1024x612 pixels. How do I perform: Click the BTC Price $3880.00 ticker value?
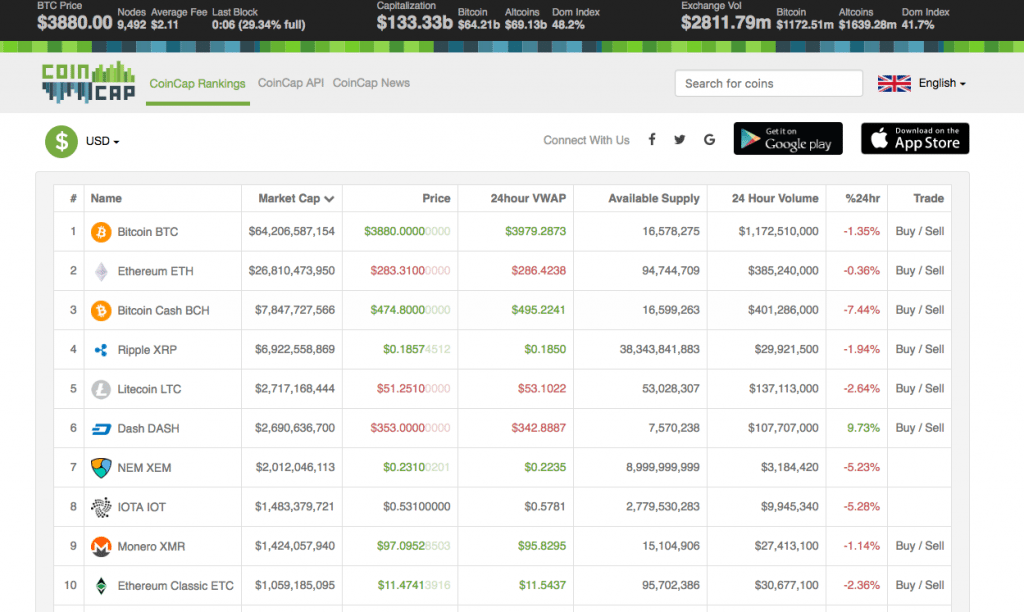pyautogui.click(x=74, y=23)
